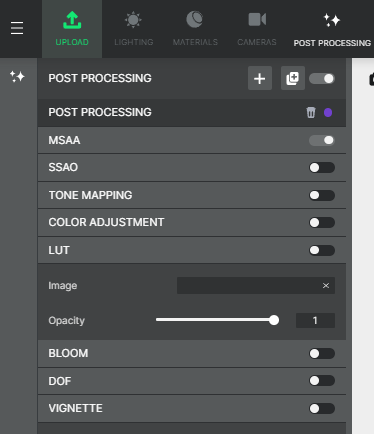
Task: Click the purple dot on preset row
Action: coord(328,113)
